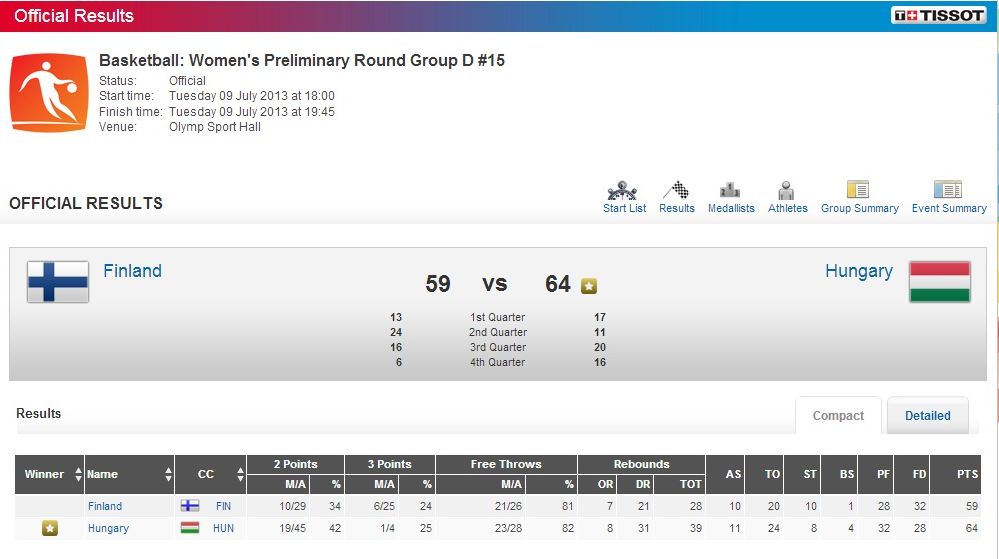Click the Hungary link in the results table
999x559 pixels.
coord(108,528)
